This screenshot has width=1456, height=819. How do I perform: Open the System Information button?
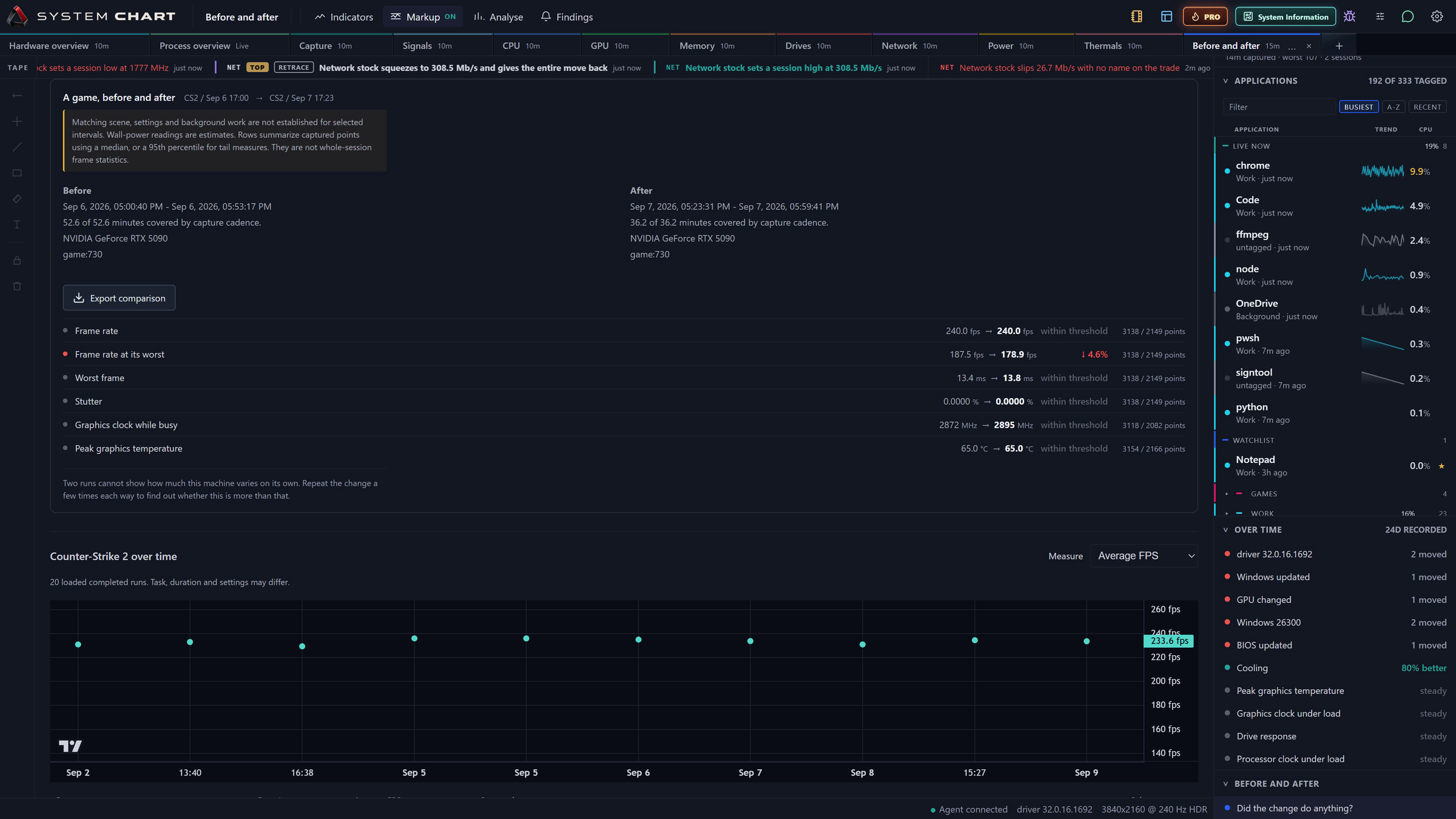pos(1286,16)
